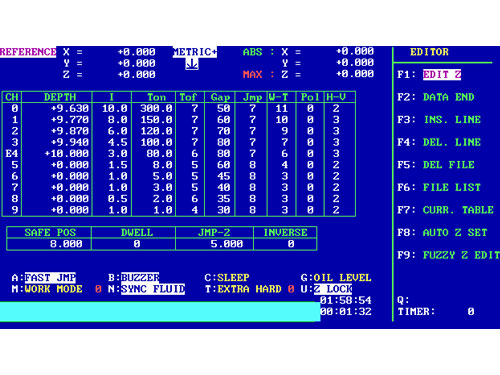
Task: Click the CH column header
Action: (x=12, y=97)
